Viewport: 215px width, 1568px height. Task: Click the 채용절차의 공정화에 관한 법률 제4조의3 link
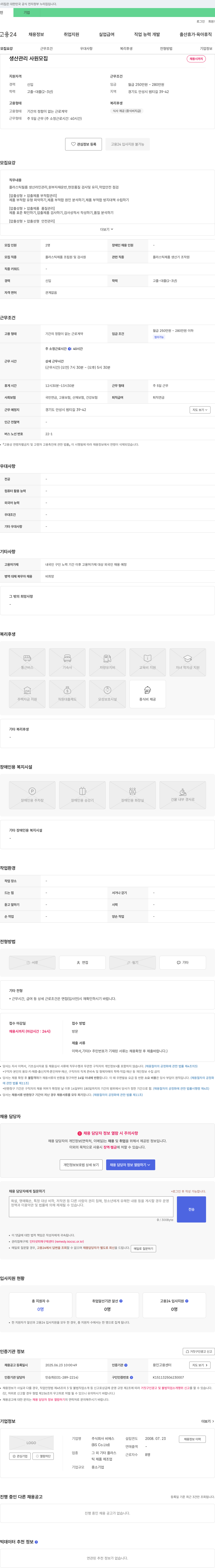pos(171,1066)
